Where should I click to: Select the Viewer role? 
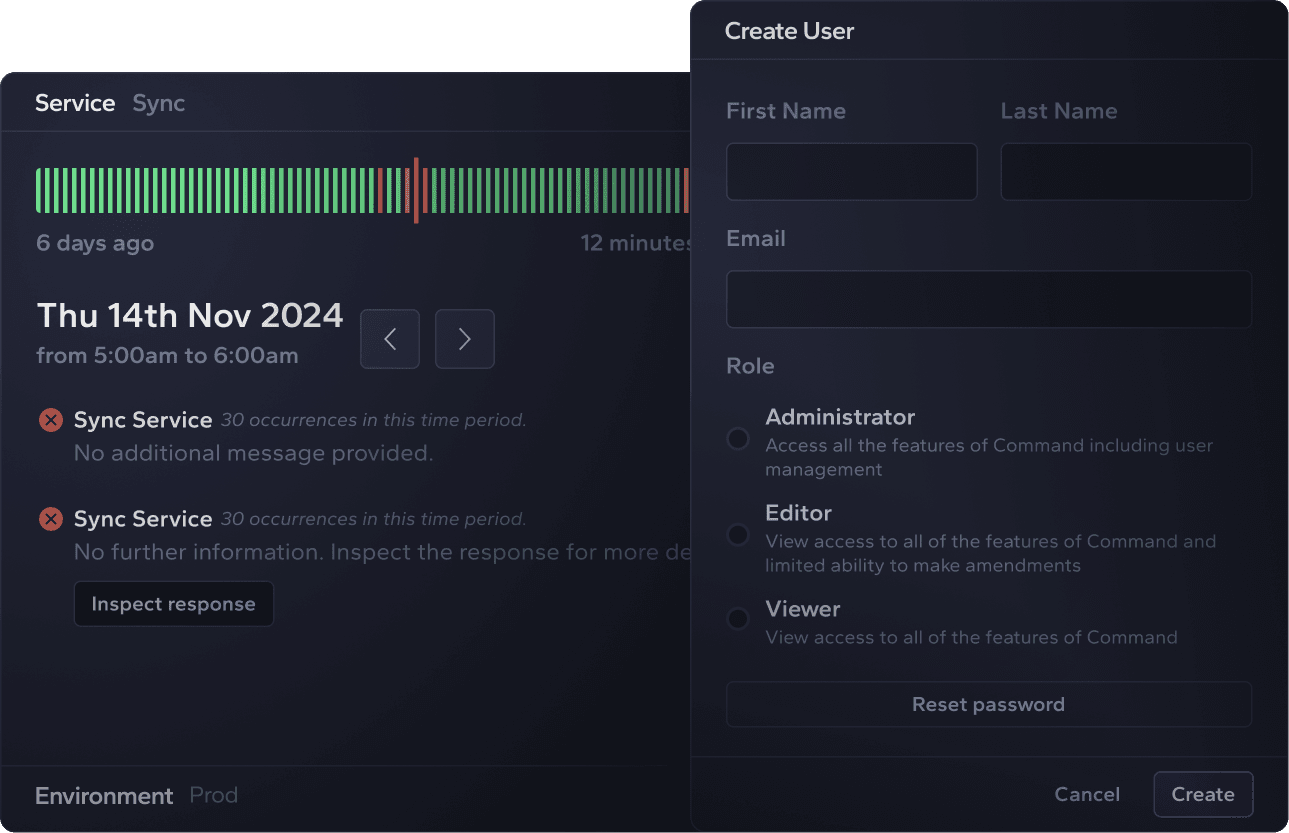click(737, 619)
